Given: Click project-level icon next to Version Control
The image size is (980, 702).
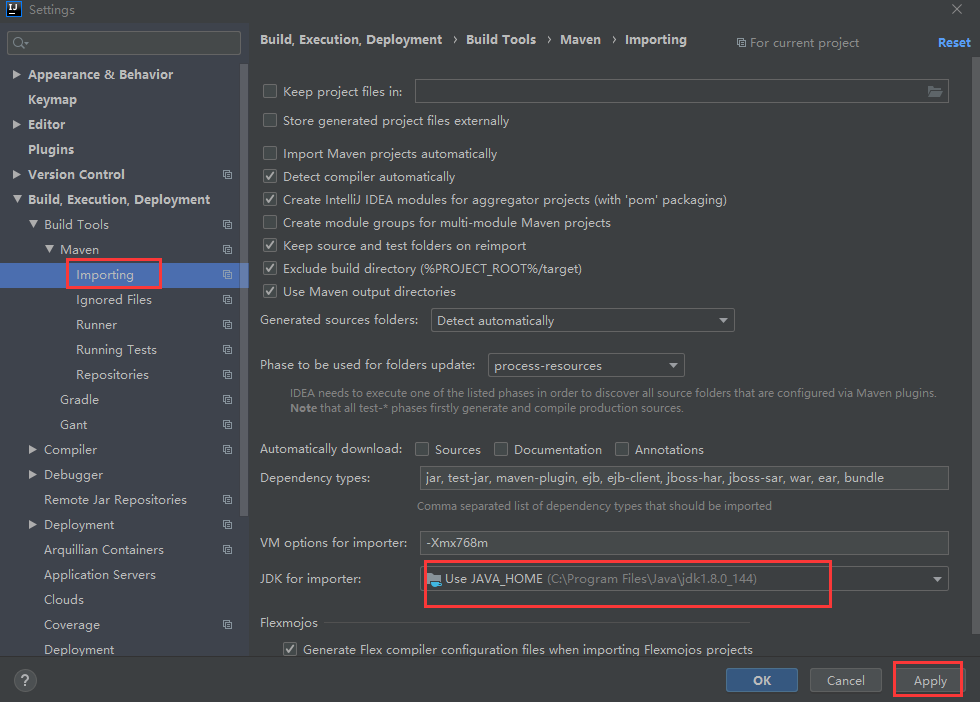Looking at the screenshot, I should [x=228, y=174].
